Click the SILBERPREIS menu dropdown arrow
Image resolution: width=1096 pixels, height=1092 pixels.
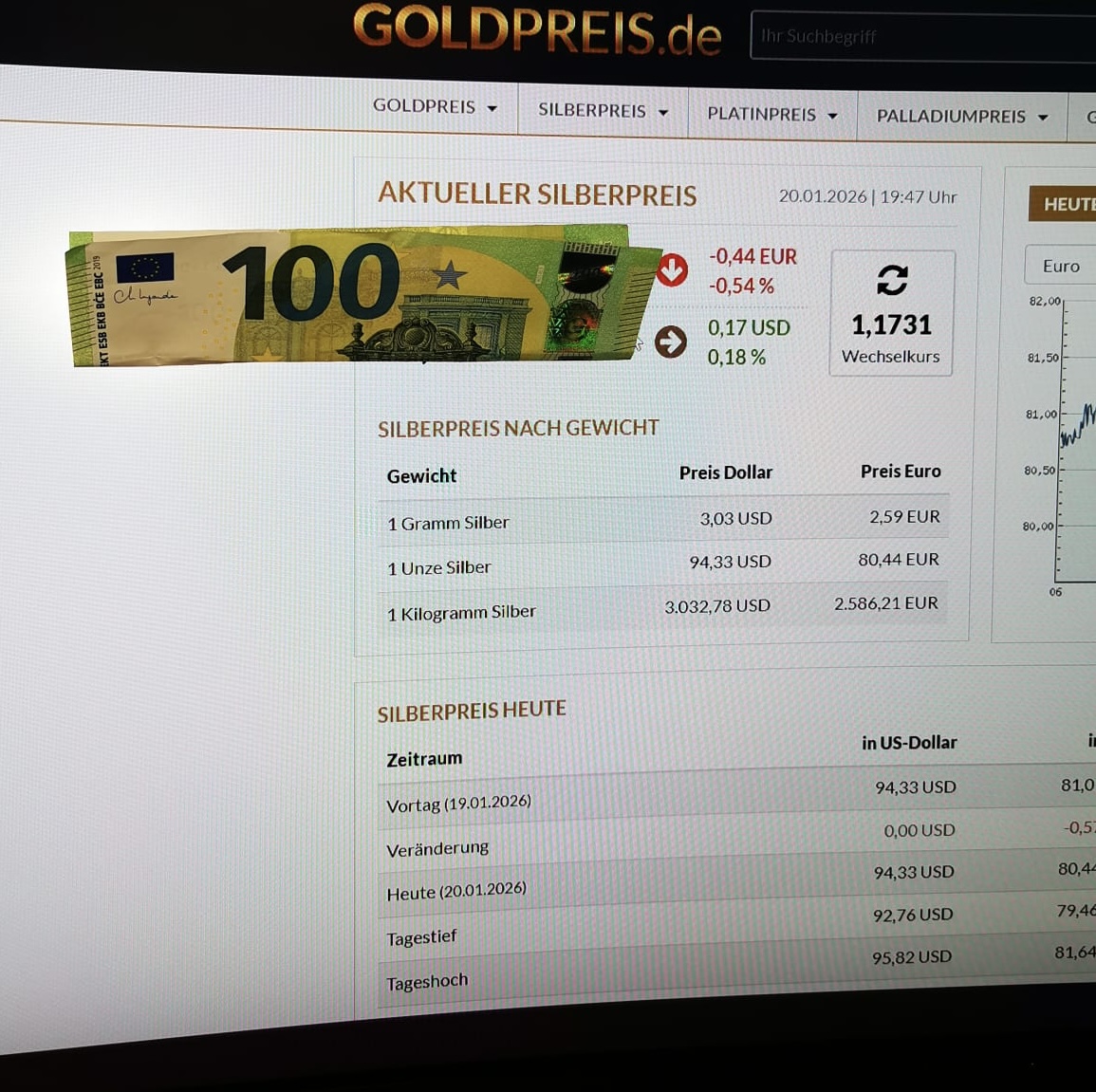663,113
